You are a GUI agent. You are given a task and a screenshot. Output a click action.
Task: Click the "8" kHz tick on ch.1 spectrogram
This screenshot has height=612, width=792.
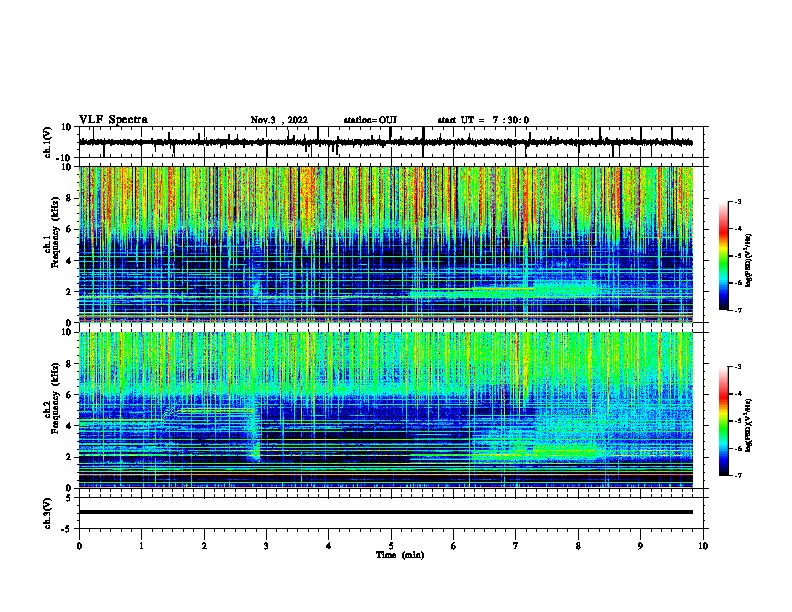pyautogui.click(x=70, y=198)
